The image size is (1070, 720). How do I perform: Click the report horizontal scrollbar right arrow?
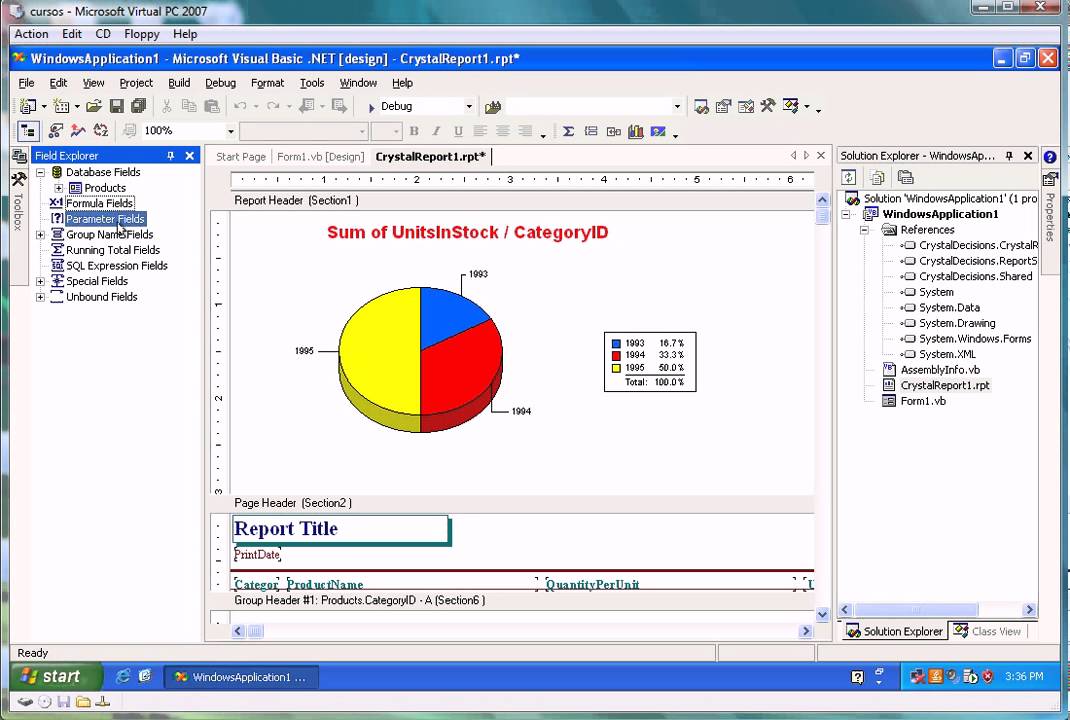click(806, 631)
